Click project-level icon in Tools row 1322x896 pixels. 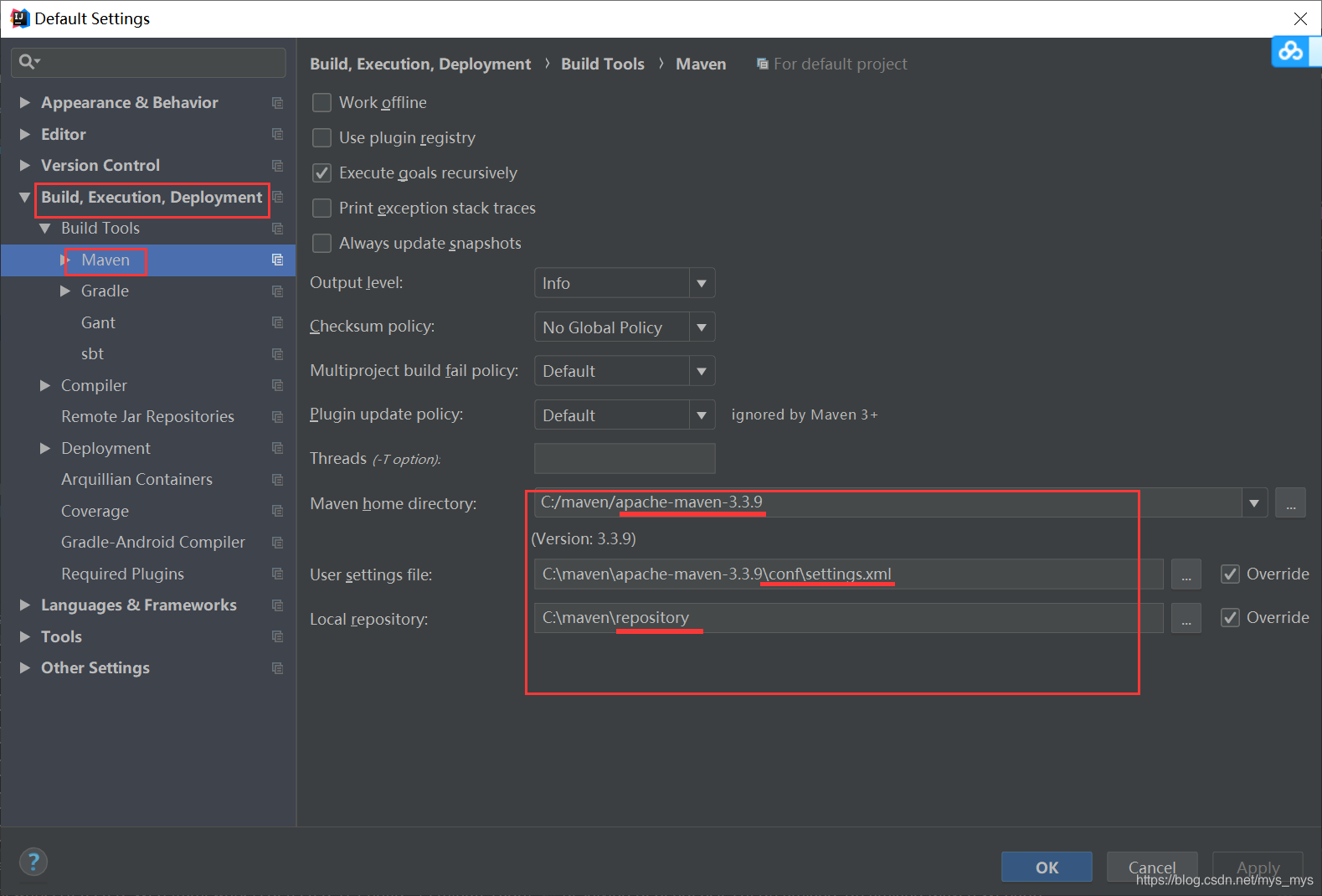point(278,636)
